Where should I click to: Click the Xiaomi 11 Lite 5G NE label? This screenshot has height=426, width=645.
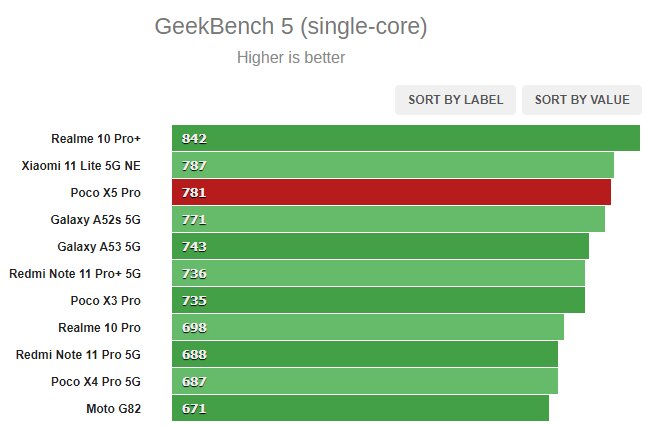click(x=81, y=166)
